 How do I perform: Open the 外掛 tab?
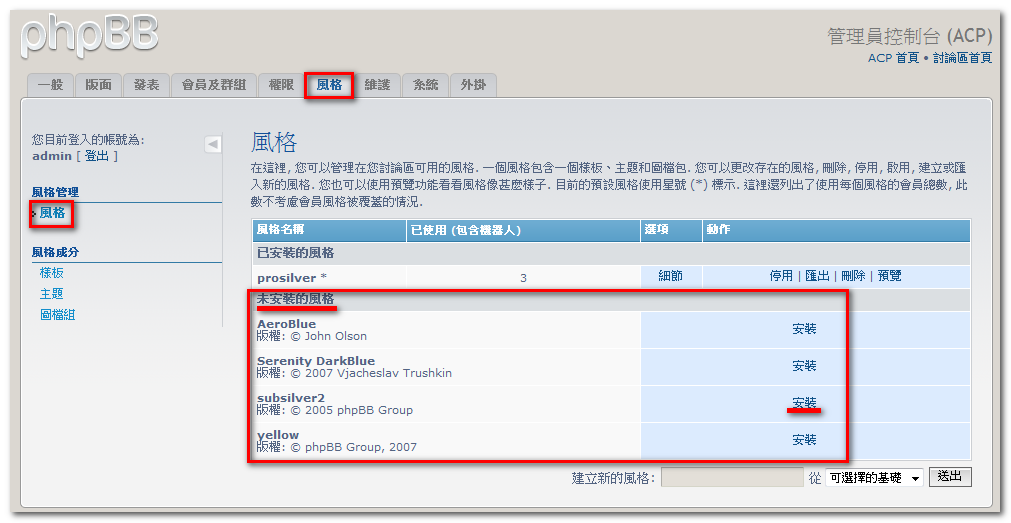tap(473, 85)
